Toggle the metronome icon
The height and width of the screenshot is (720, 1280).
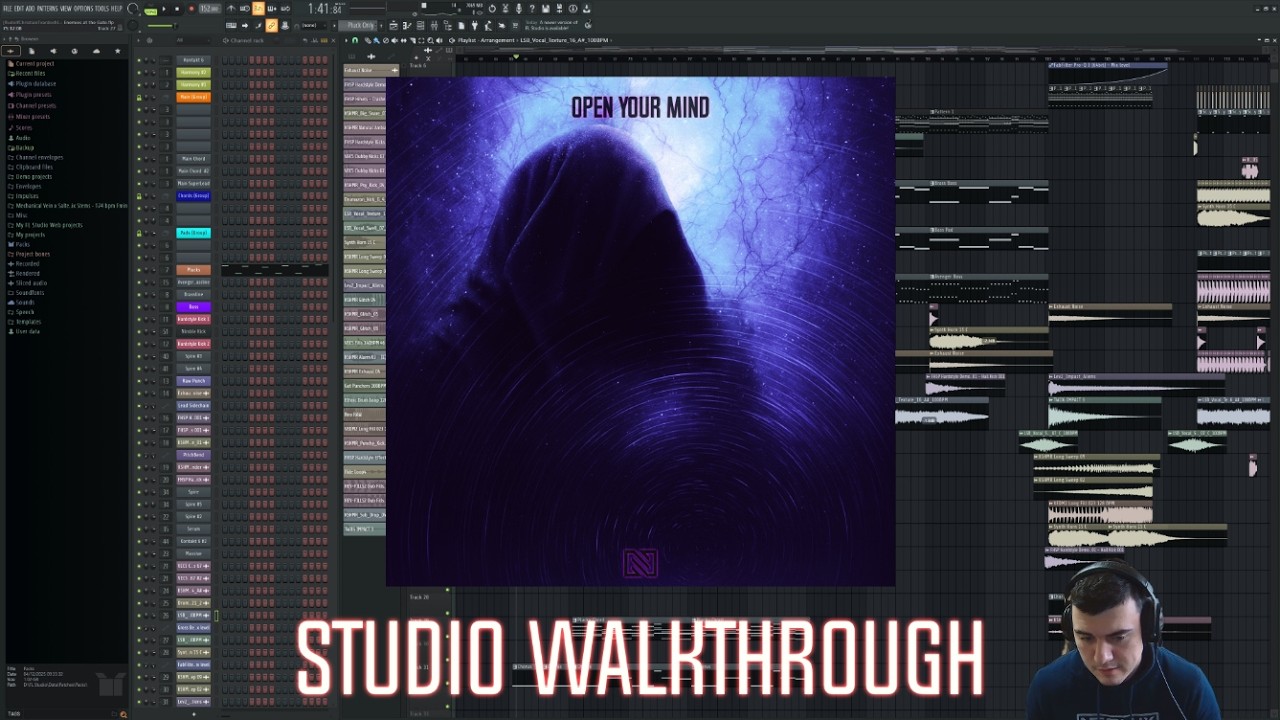[x=231, y=9]
